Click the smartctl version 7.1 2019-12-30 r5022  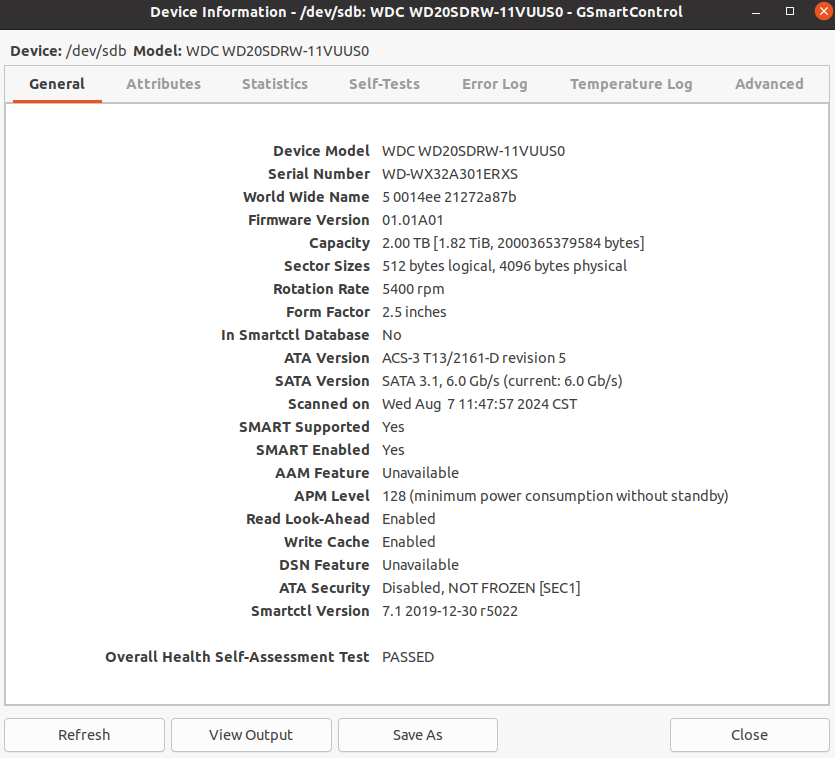[449, 611]
